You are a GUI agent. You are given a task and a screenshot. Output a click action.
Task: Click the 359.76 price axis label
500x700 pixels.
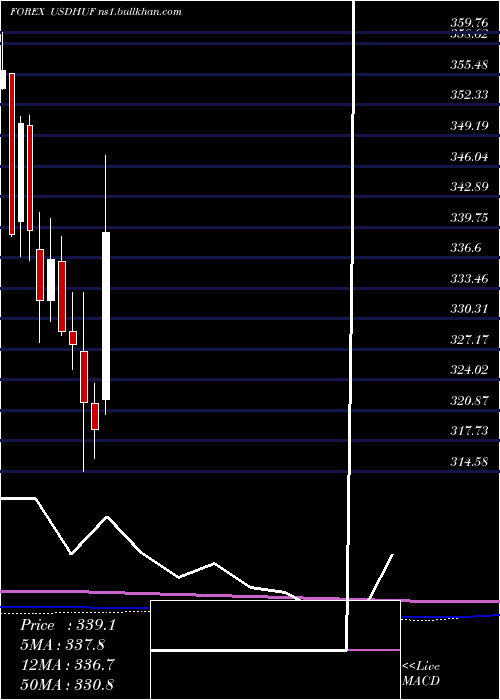coord(469,22)
